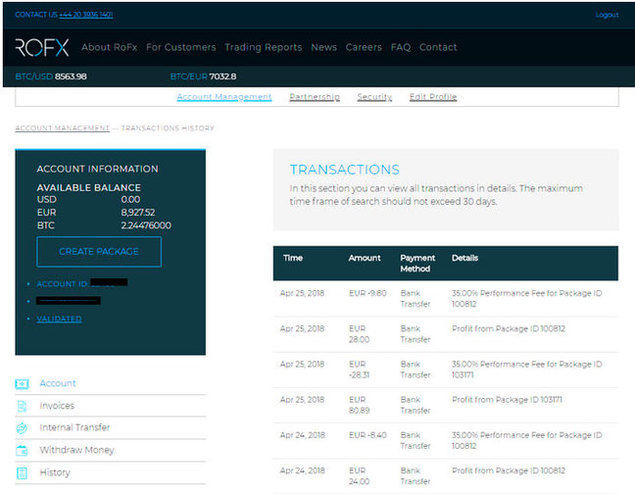Open the Account Management tab
The width and height of the screenshot is (635, 494).
(x=224, y=97)
